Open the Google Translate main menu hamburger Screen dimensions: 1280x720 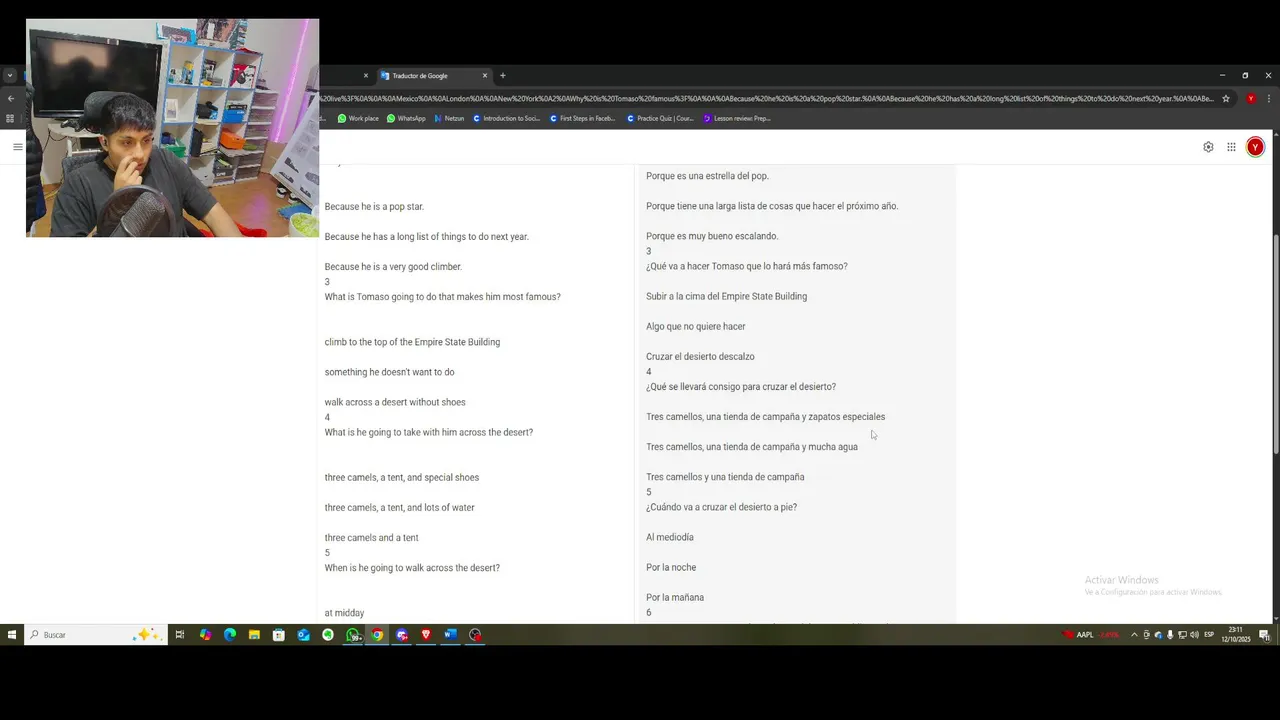(x=17, y=147)
